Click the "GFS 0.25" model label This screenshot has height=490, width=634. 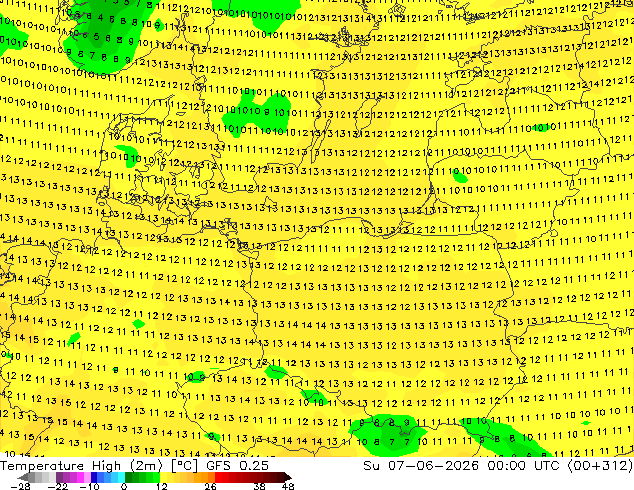pyautogui.click(x=237, y=466)
